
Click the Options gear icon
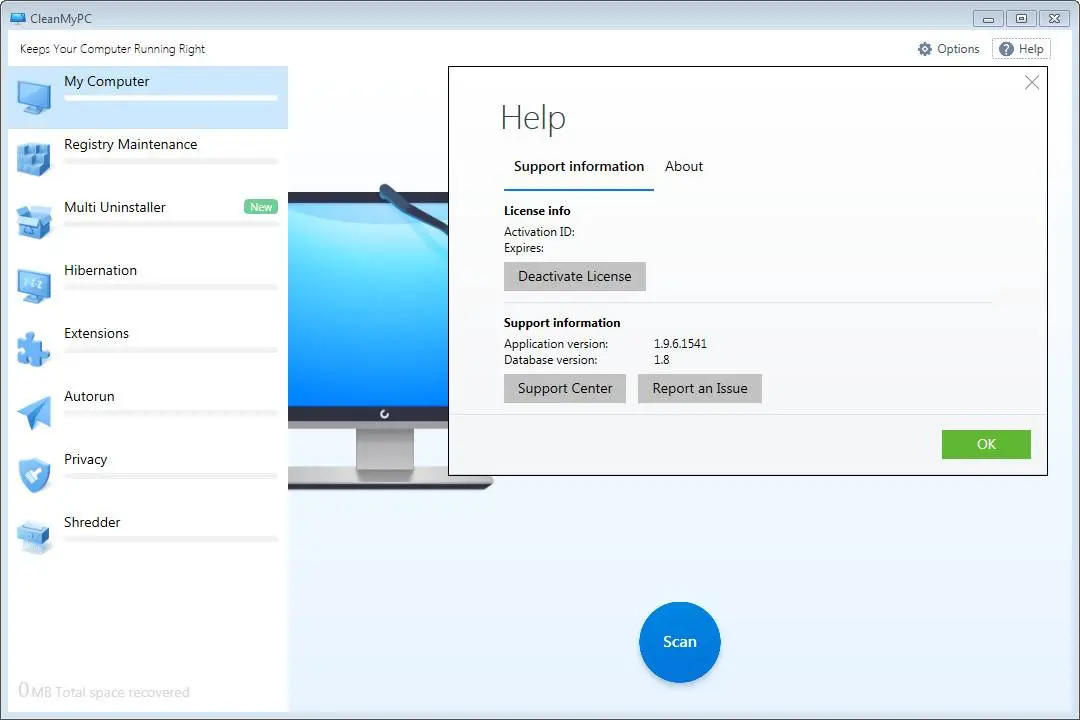click(x=925, y=49)
